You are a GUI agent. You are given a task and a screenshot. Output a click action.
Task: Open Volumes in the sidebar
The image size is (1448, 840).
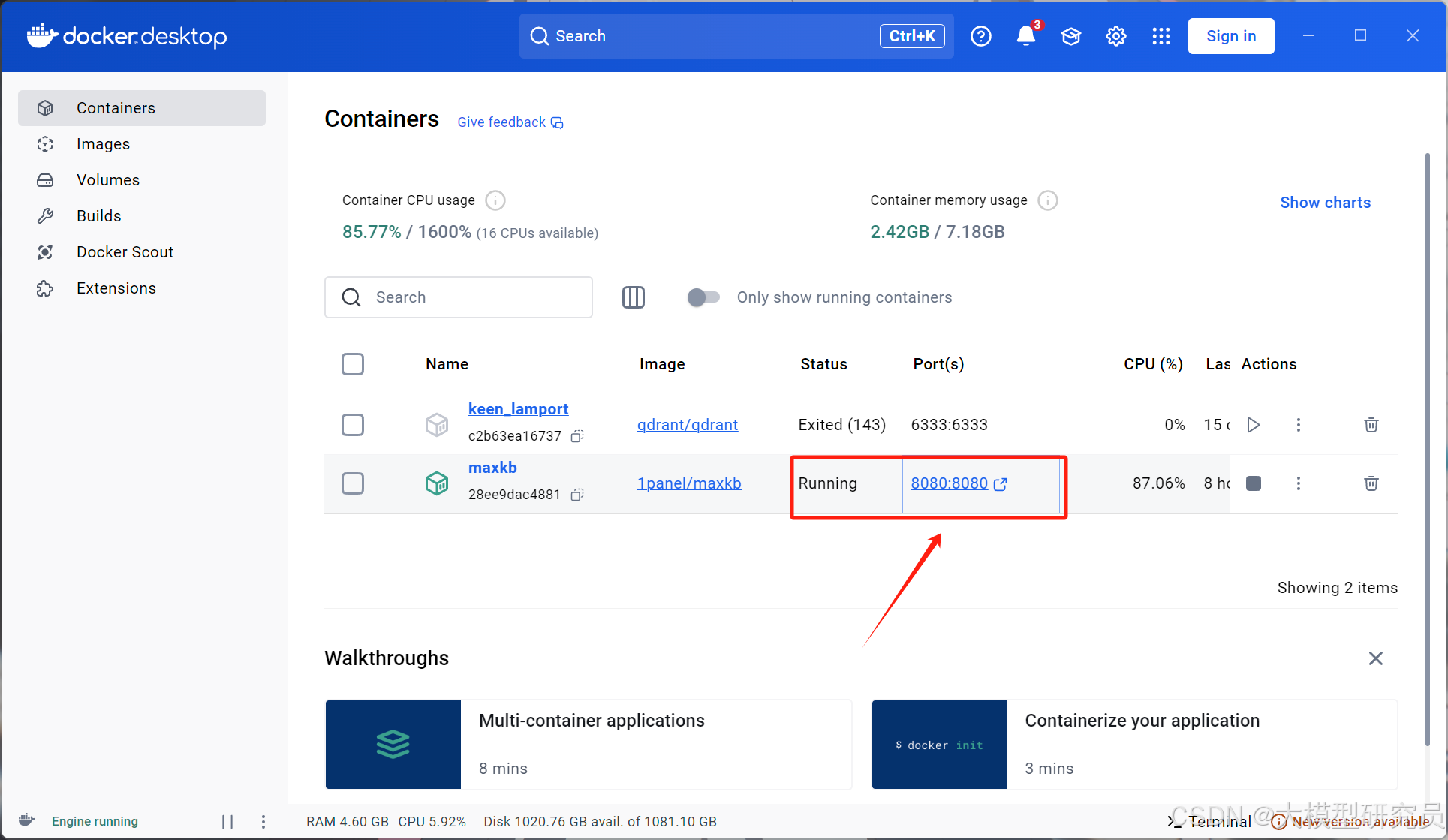click(108, 180)
